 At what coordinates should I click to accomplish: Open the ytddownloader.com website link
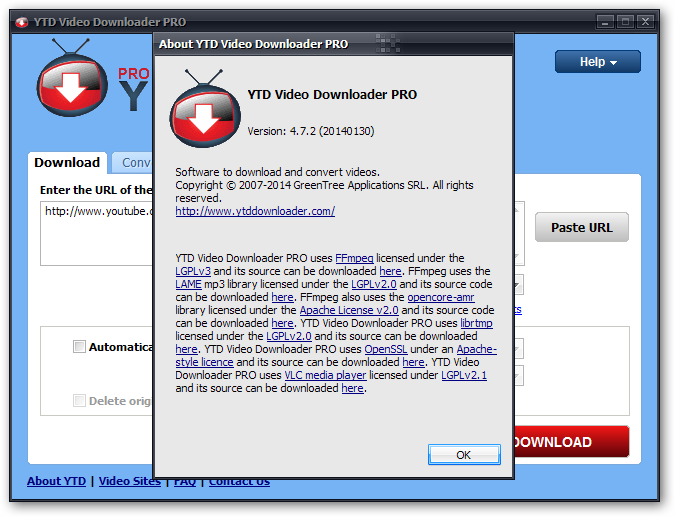255,211
